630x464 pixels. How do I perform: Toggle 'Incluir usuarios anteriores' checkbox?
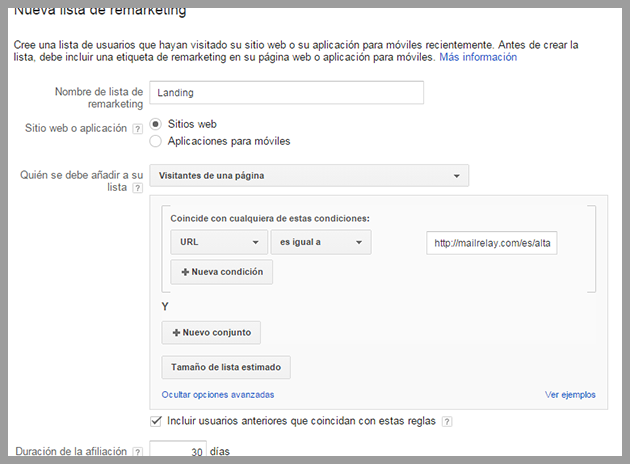pyautogui.click(x=155, y=421)
